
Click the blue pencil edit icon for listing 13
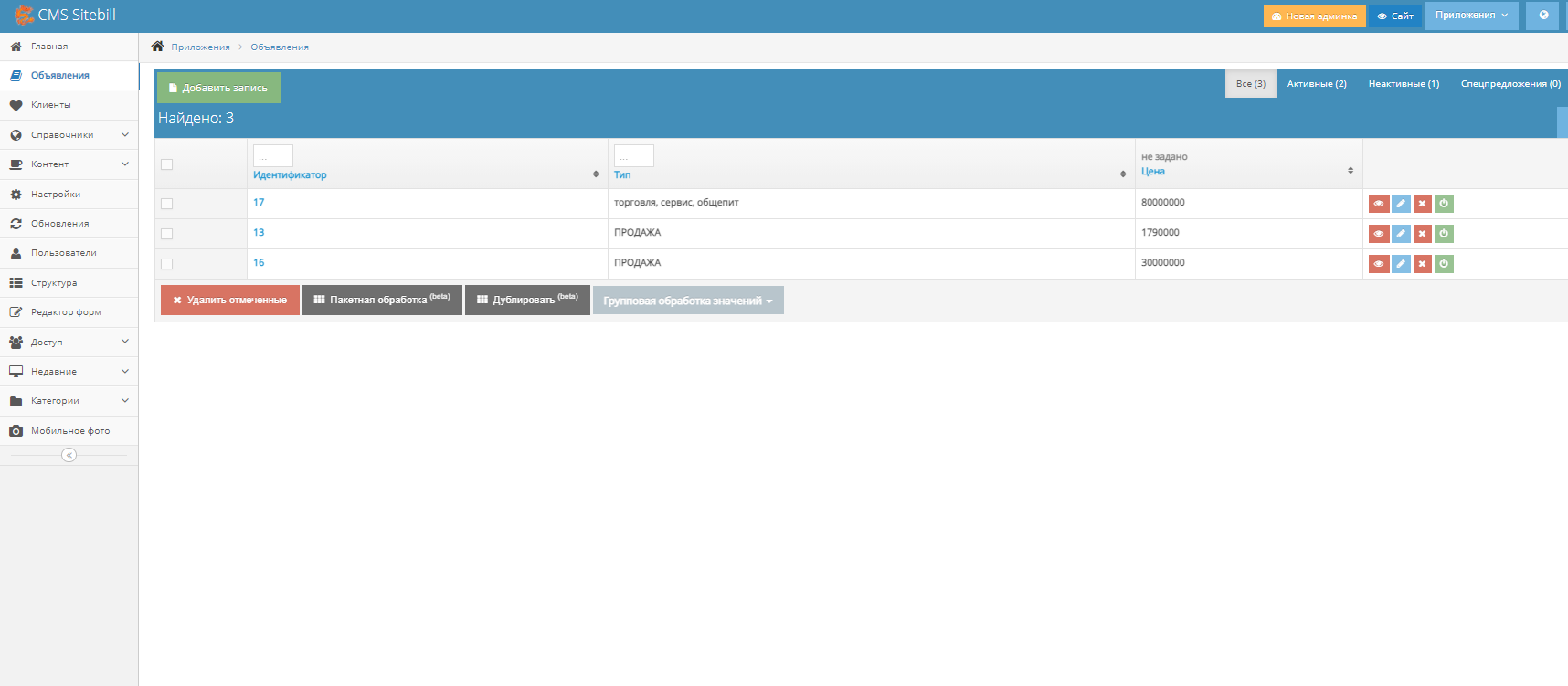click(1400, 234)
